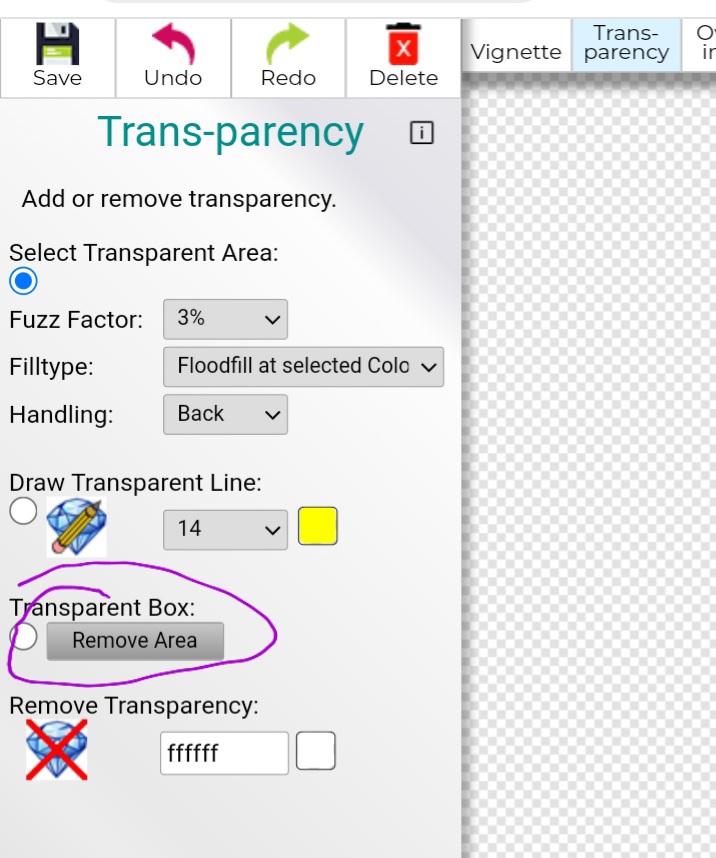
Task: Open the Trans-parency info icon
Action: (421, 133)
